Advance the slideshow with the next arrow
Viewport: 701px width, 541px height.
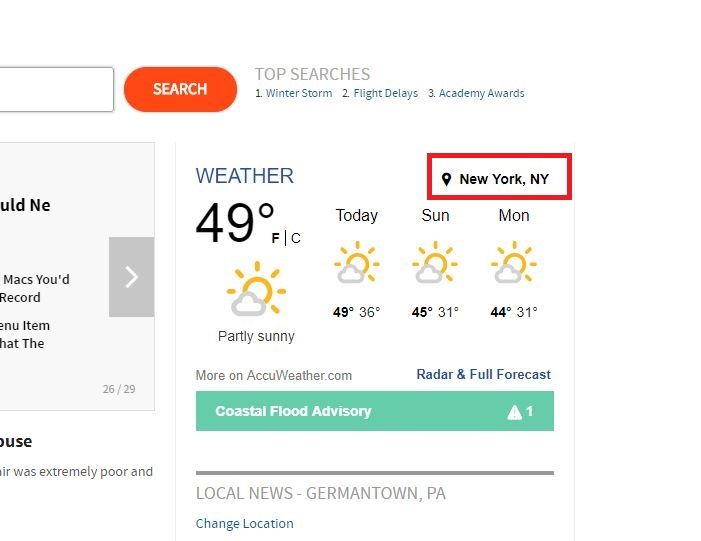coord(131,277)
